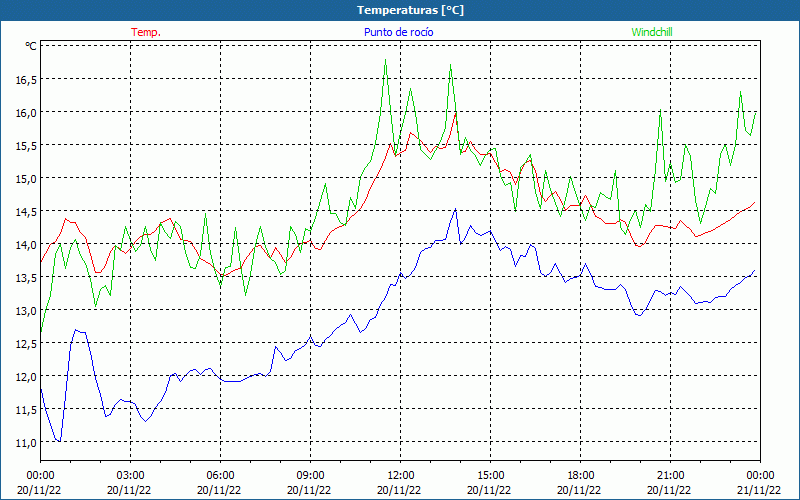Click the 11,5 y-axis value
This screenshot has height=500, width=800.
26,410
